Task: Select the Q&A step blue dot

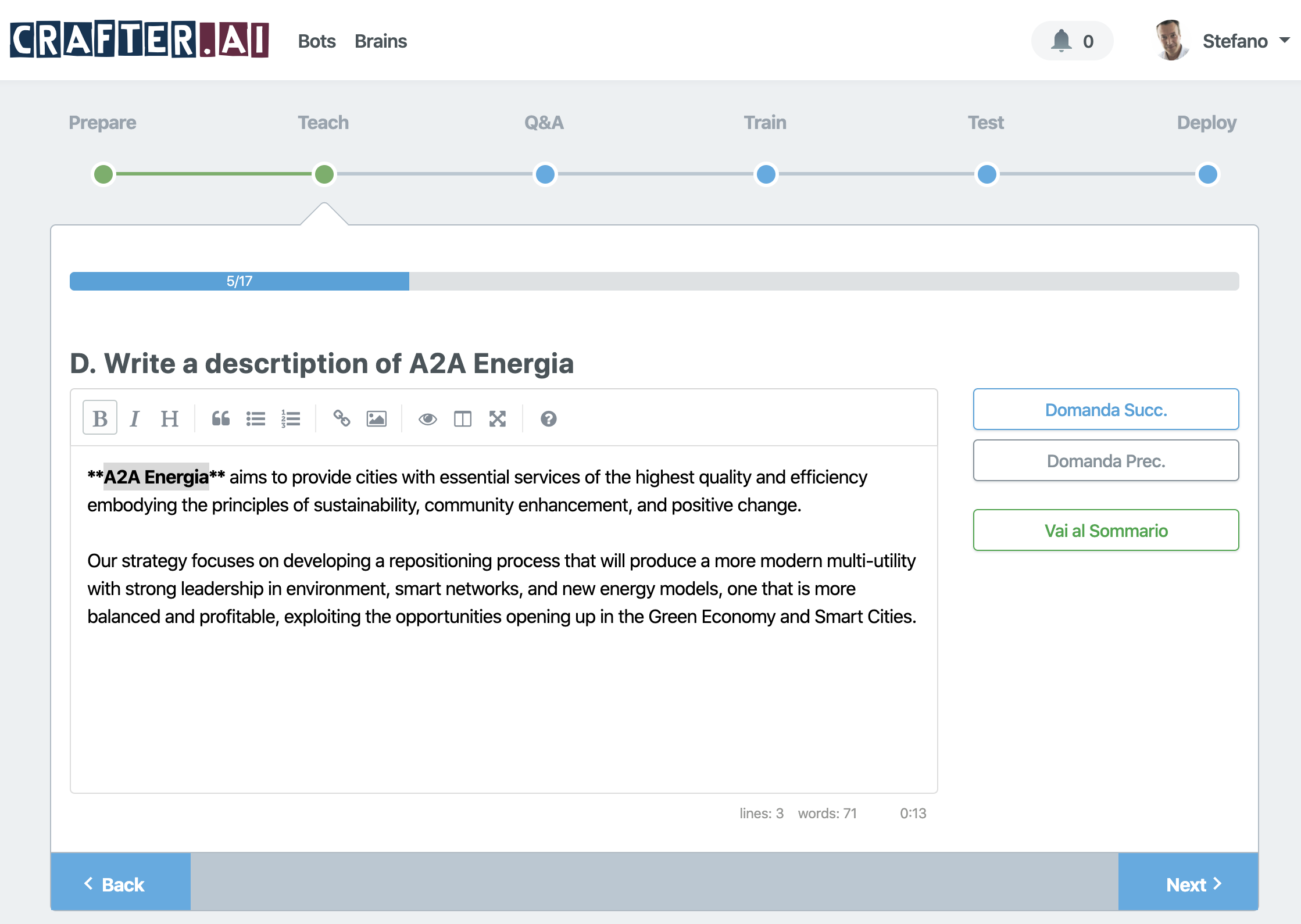Action: 545,174
